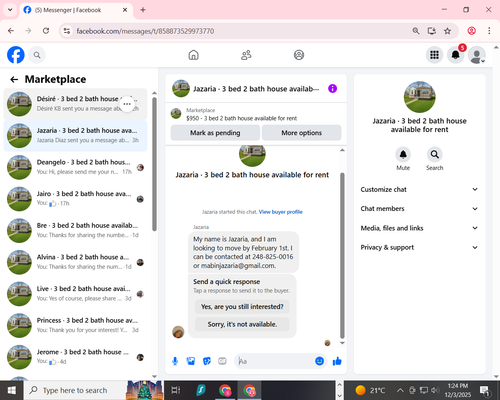Open the Jazaria chat header title

pos(256,89)
